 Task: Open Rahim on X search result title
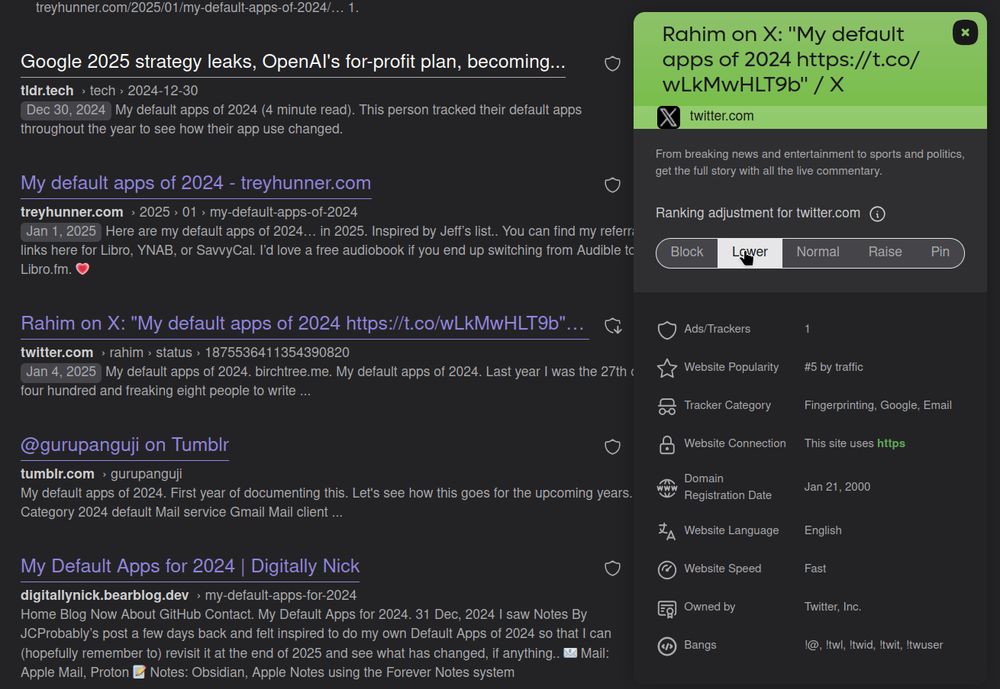click(303, 323)
